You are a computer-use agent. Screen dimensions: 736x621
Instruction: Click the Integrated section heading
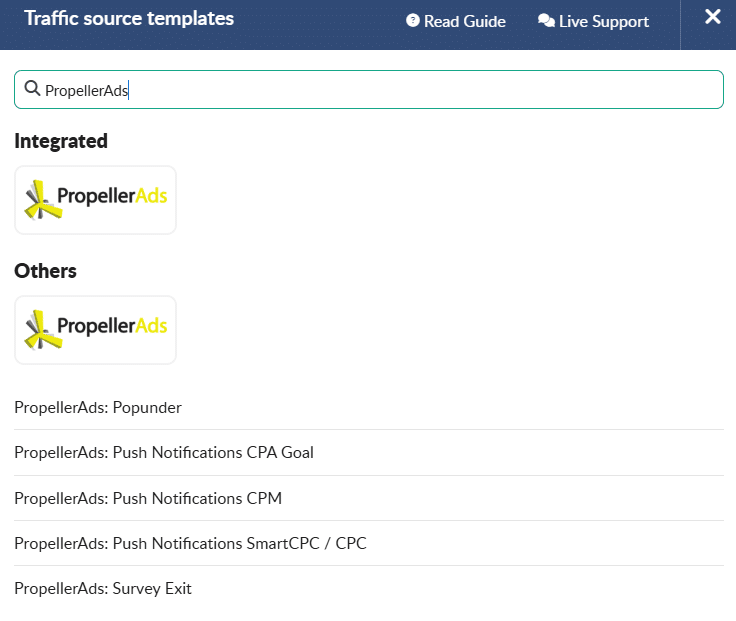pos(61,141)
